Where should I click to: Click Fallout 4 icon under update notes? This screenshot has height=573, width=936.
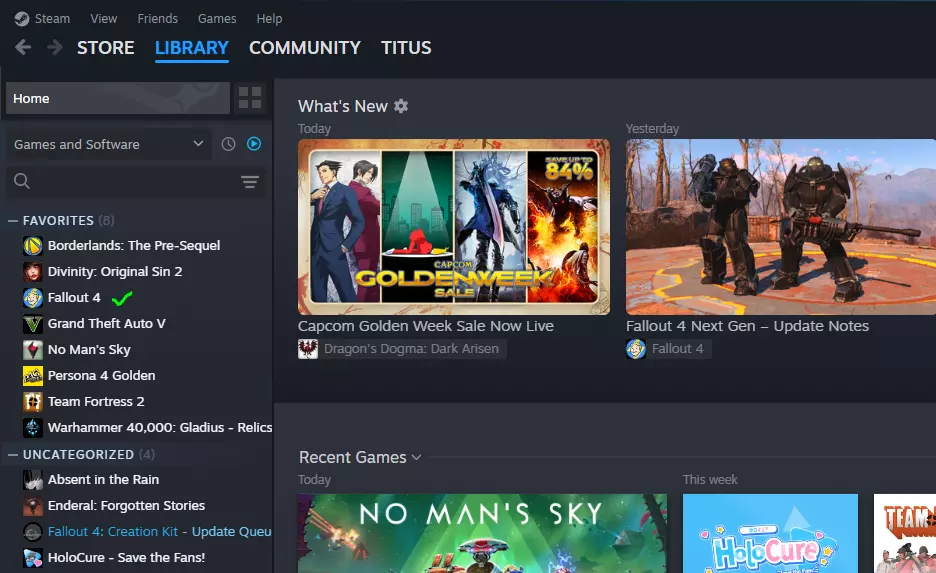[636, 349]
